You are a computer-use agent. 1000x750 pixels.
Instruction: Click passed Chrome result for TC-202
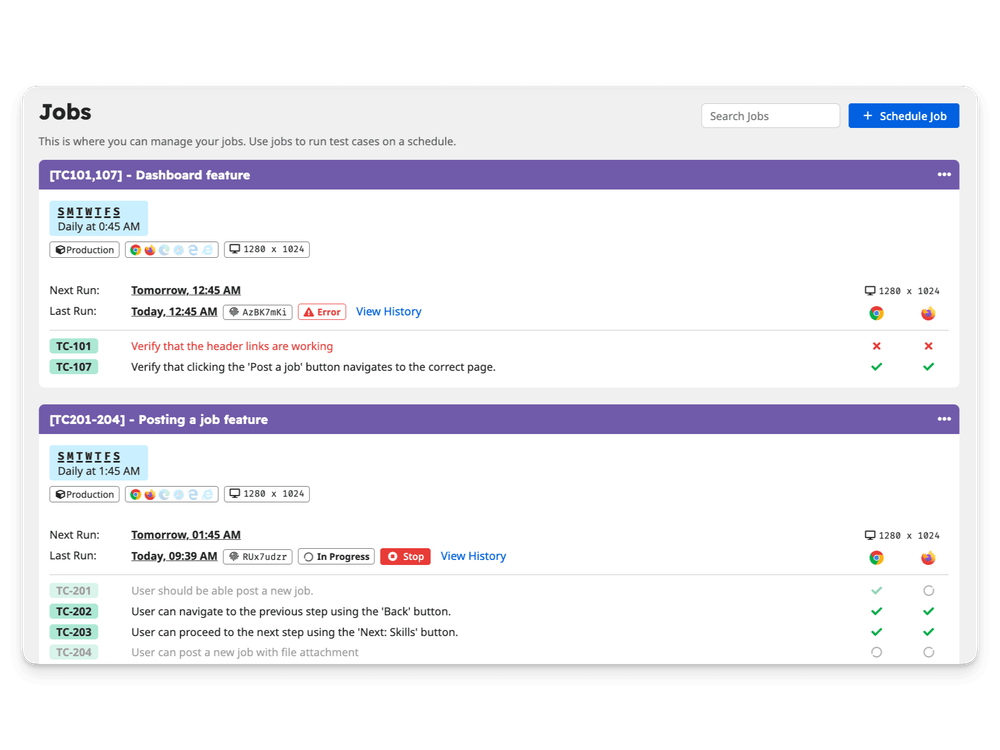tap(876, 611)
